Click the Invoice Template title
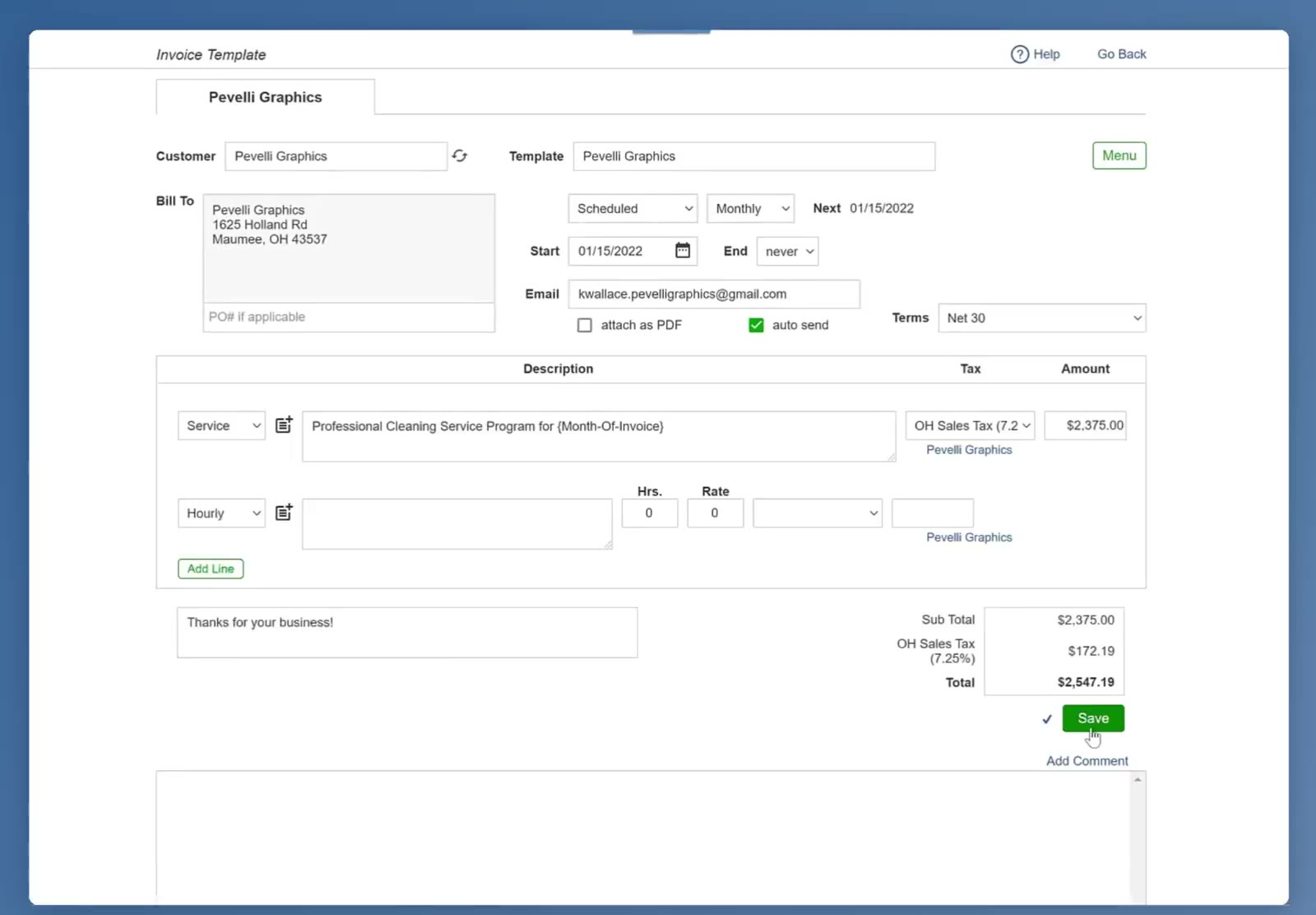1316x915 pixels. [211, 54]
